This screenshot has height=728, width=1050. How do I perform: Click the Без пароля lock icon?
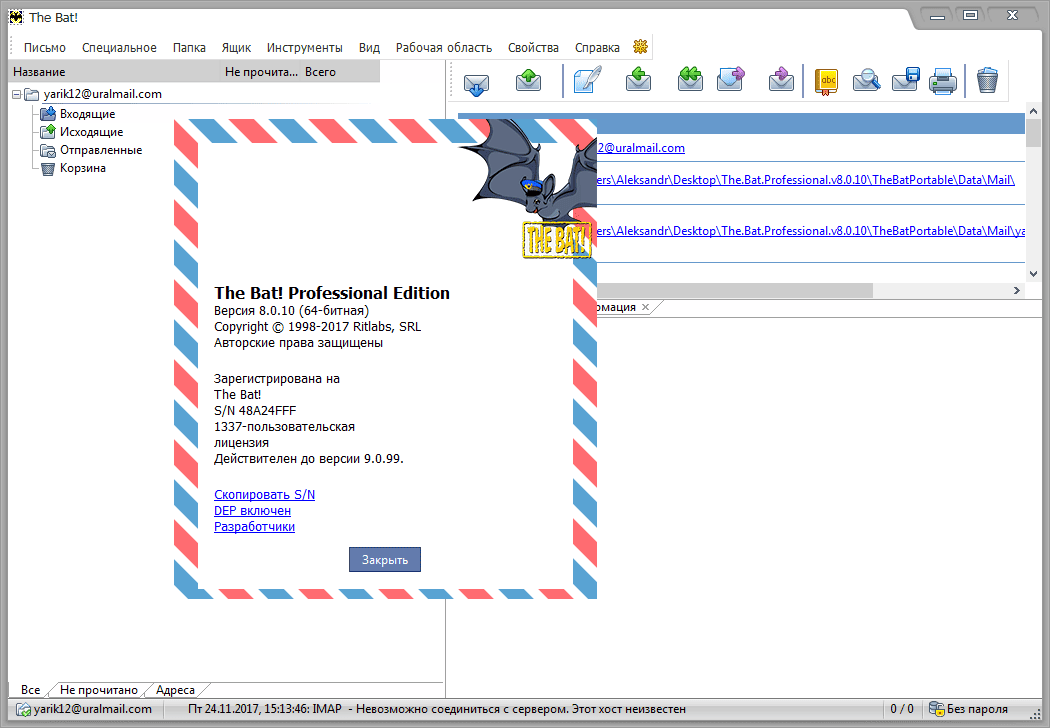coord(936,709)
